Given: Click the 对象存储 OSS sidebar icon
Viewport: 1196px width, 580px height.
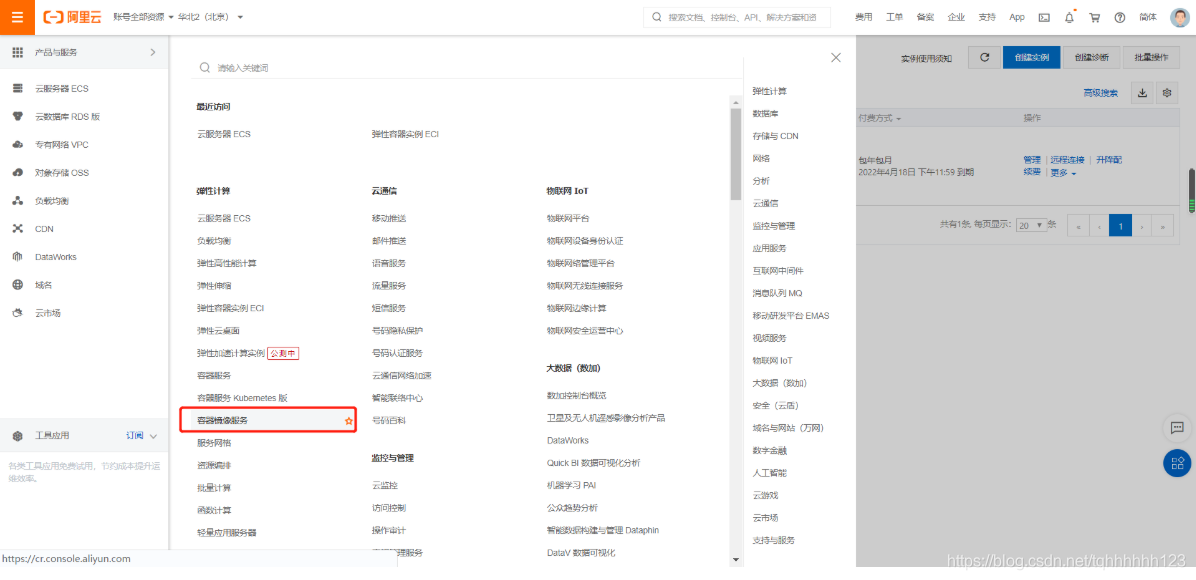Looking at the screenshot, I should [x=18, y=173].
